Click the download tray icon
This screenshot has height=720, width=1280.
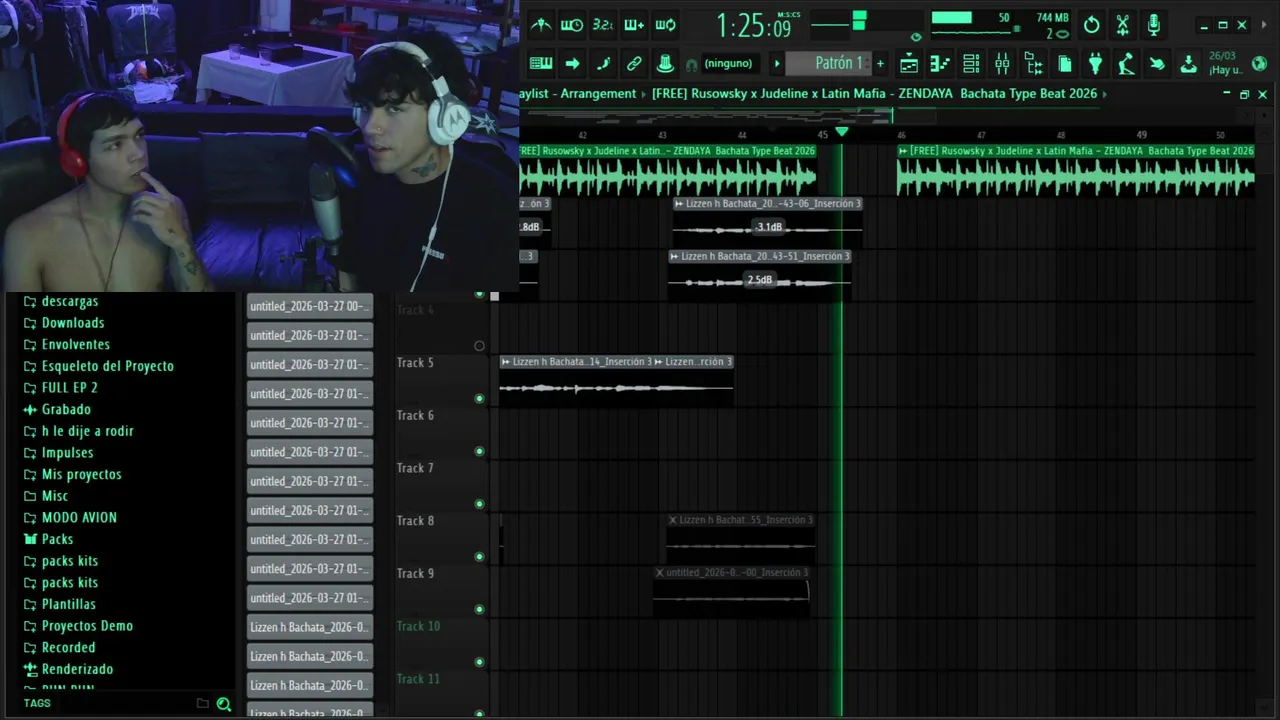click(x=1188, y=64)
